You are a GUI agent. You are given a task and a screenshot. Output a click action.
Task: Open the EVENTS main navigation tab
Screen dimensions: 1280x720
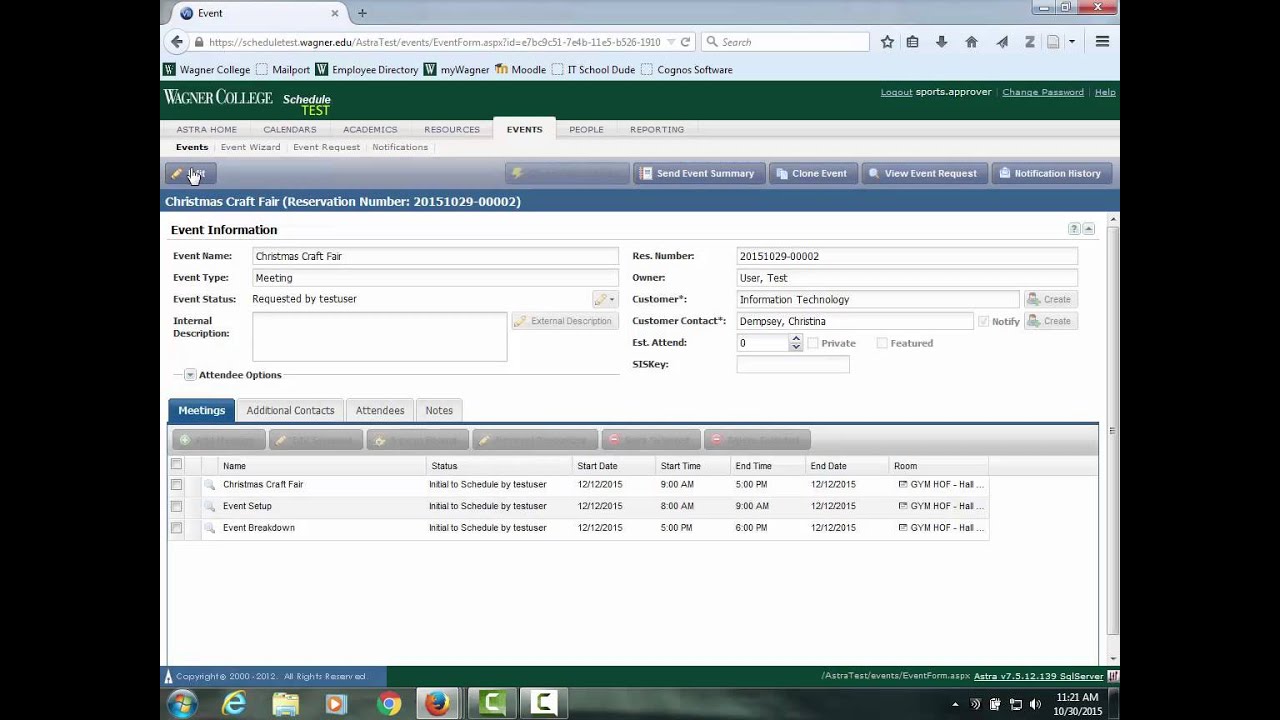tap(524, 129)
